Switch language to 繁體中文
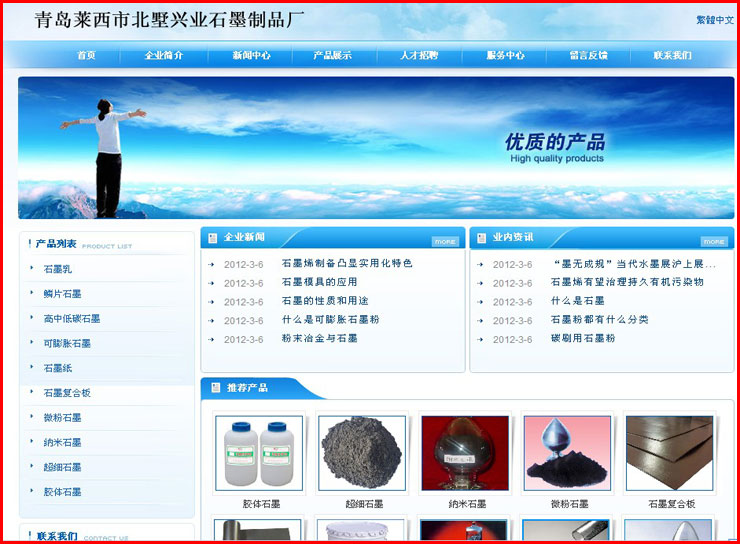The image size is (740, 544). click(715, 20)
